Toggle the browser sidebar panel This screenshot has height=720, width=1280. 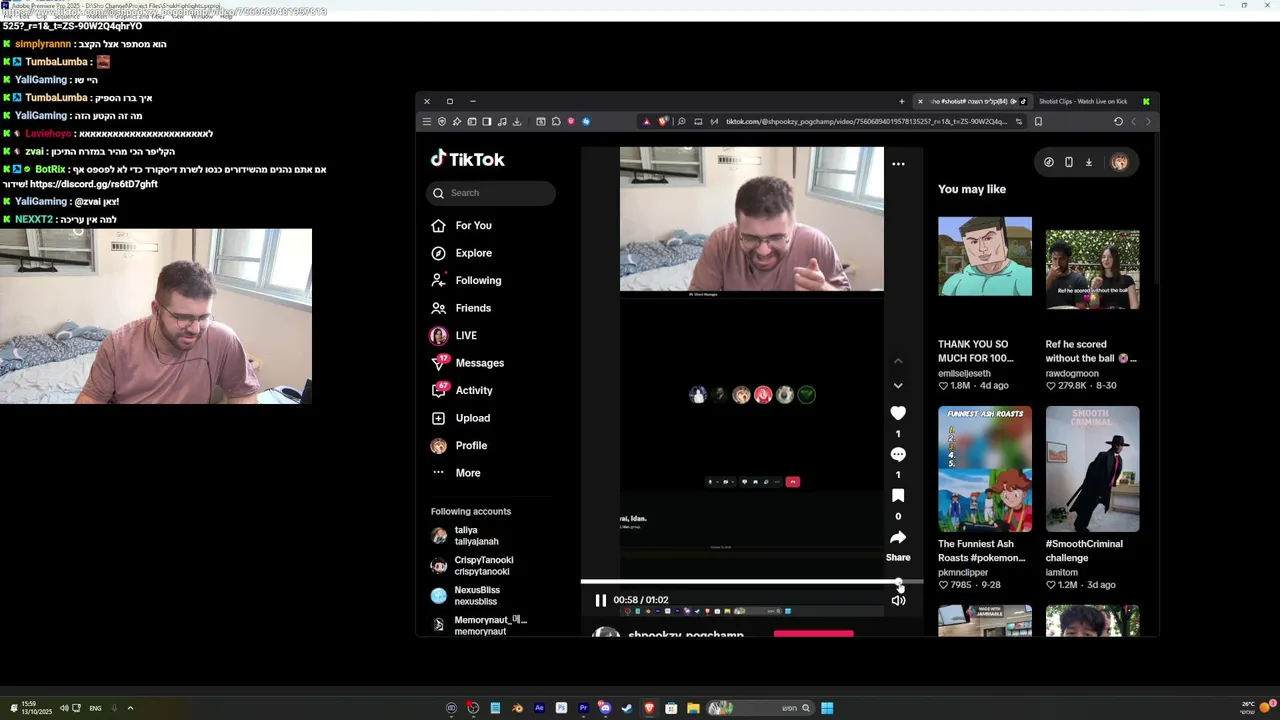[487, 122]
